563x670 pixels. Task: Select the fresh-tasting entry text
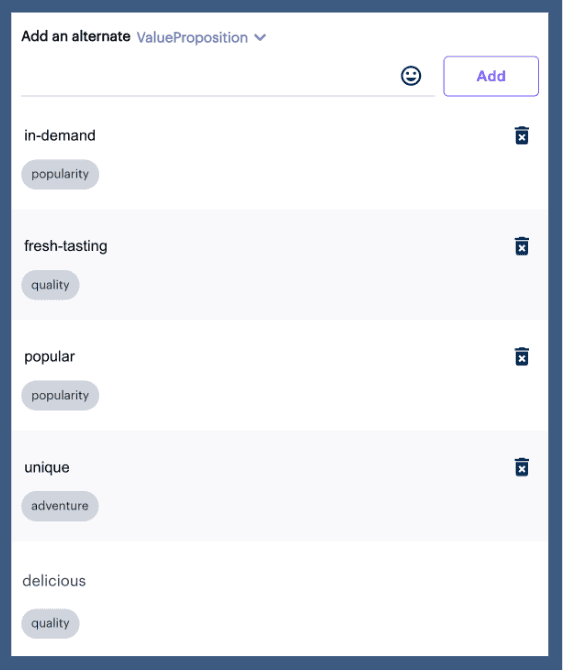[x=66, y=246]
